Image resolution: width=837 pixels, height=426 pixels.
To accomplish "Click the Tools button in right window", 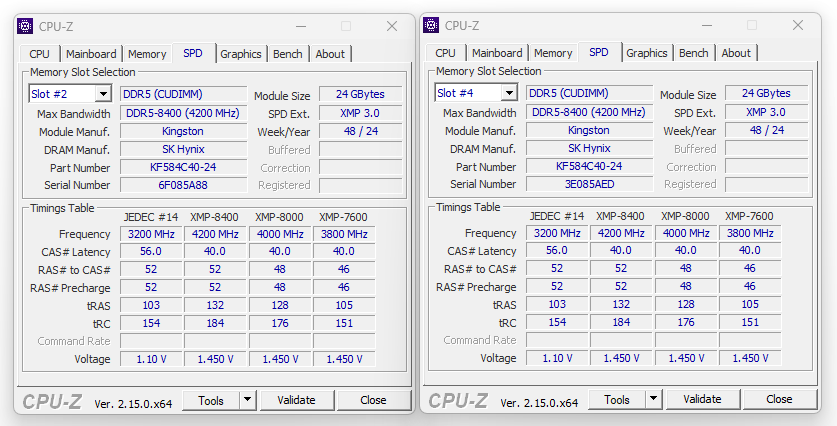I will click(617, 399).
